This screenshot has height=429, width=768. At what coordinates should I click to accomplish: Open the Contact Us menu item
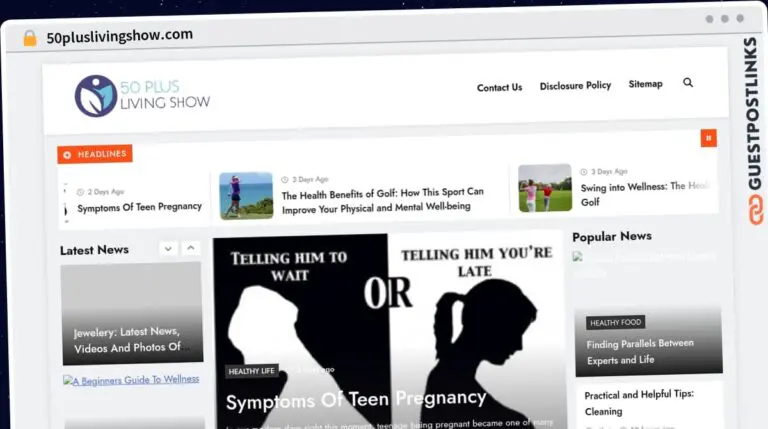[x=500, y=88]
